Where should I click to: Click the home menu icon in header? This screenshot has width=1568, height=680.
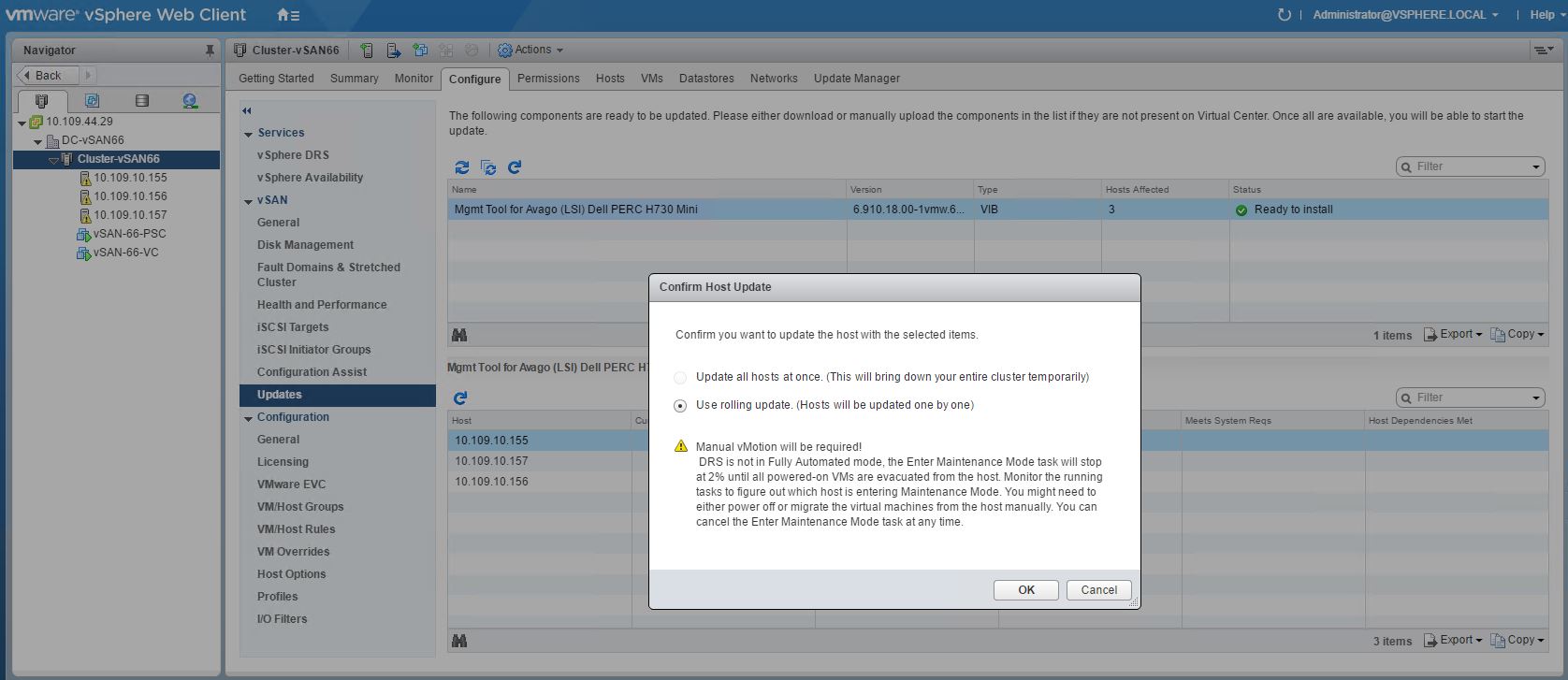(288, 15)
